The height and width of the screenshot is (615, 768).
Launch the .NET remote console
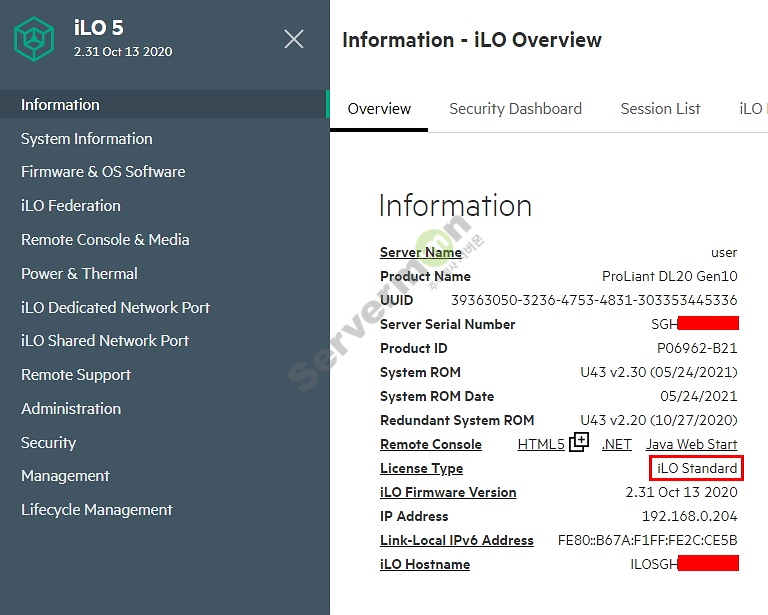click(617, 444)
